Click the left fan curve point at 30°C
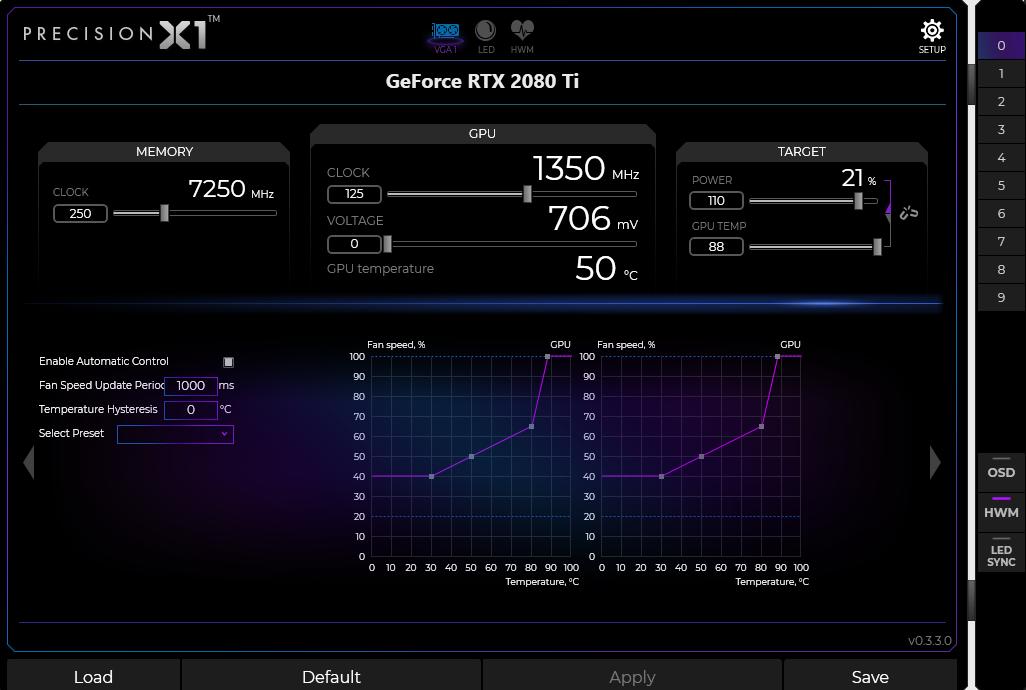 point(431,476)
